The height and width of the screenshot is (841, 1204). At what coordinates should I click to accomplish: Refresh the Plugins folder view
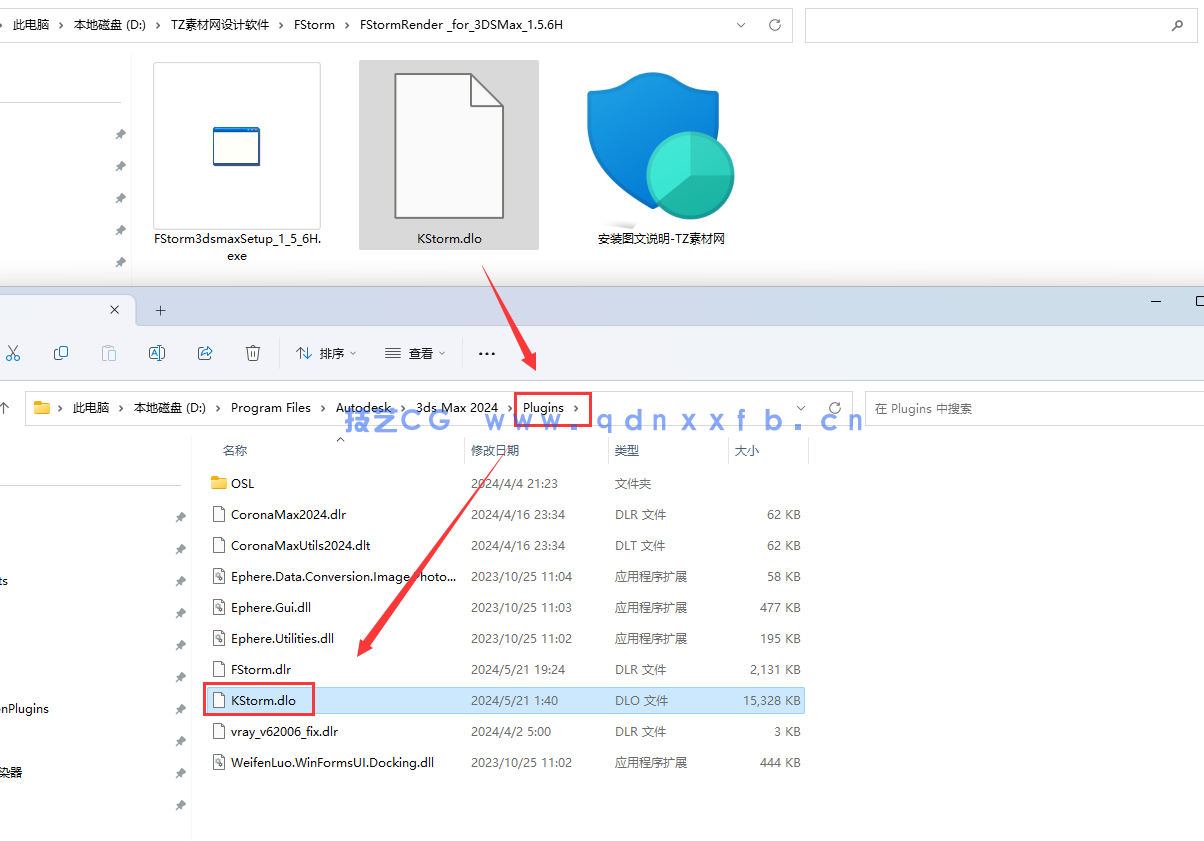[x=835, y=408]
